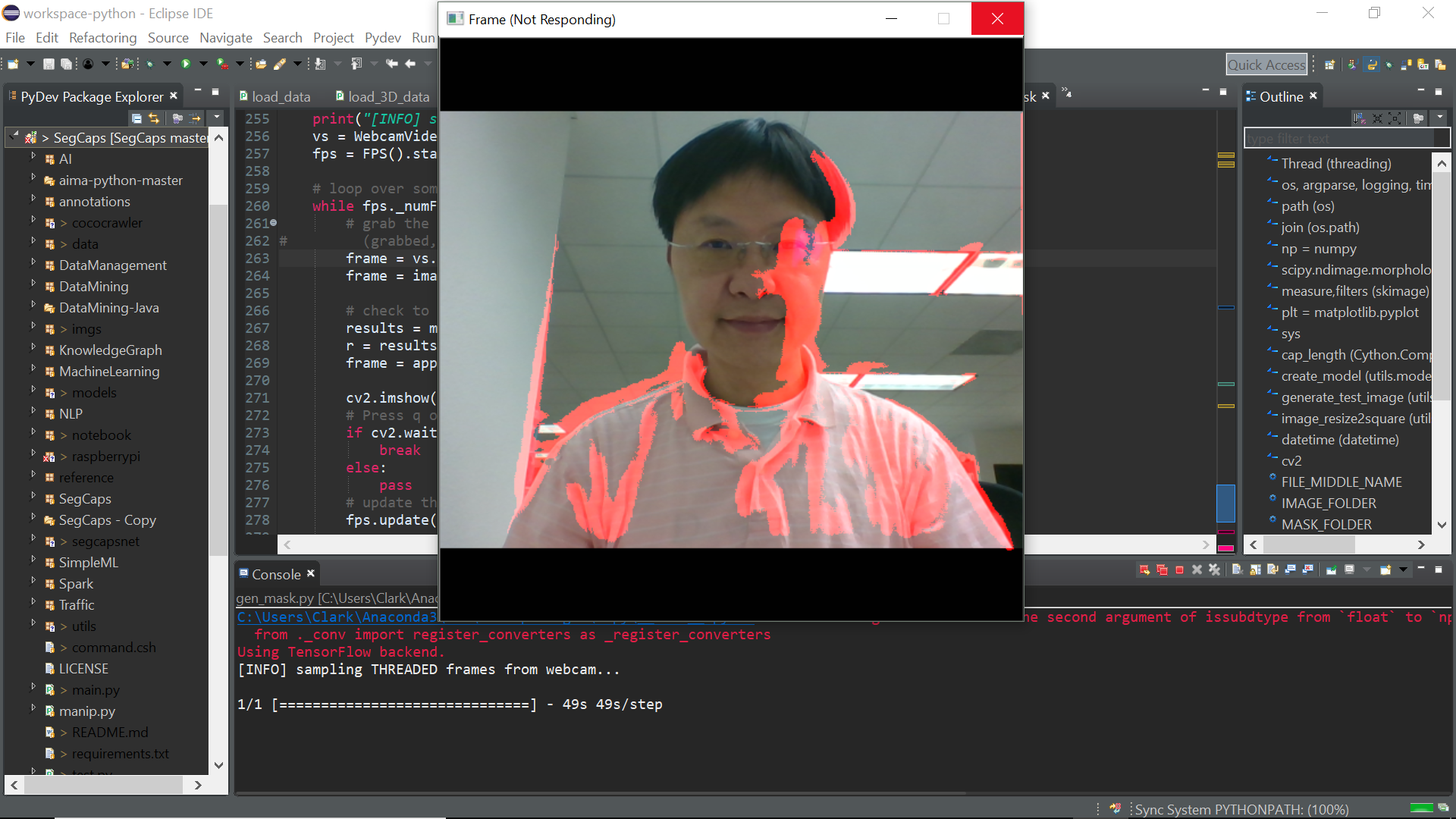
Task: Expand the SegCaps - Copy project
Action: [x=33, y=518]
